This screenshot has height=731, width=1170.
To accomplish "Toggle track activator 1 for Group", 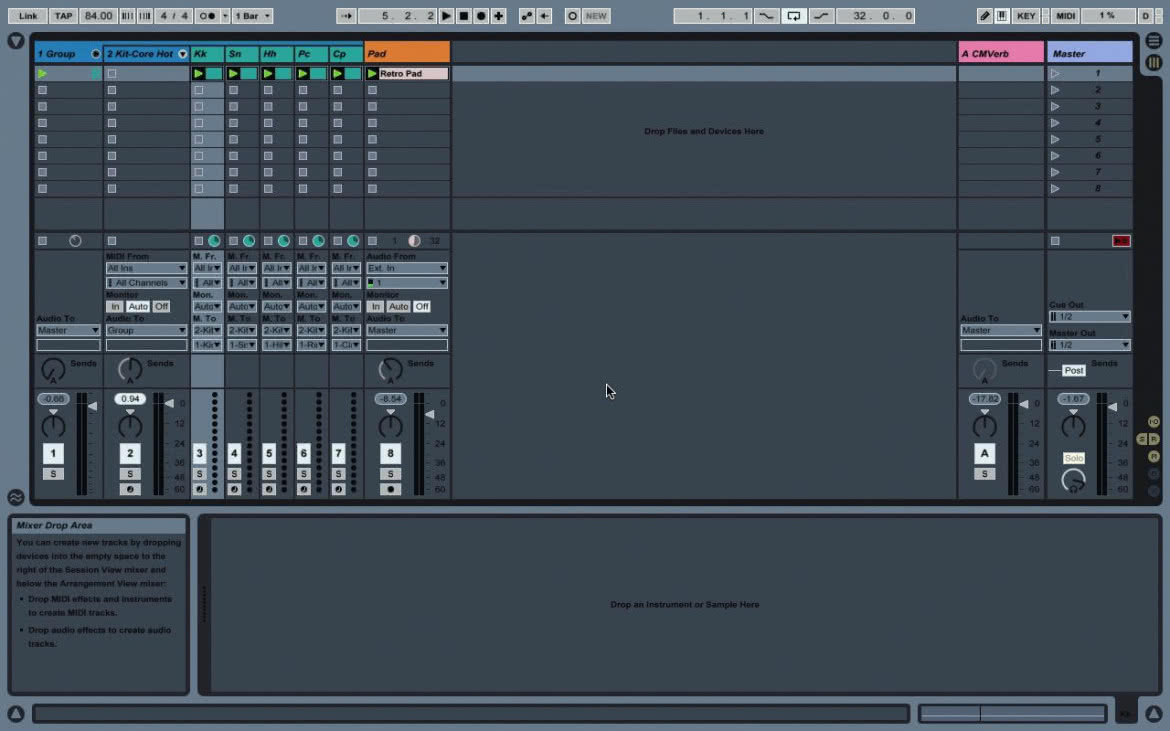I will [x=53, y=454].
